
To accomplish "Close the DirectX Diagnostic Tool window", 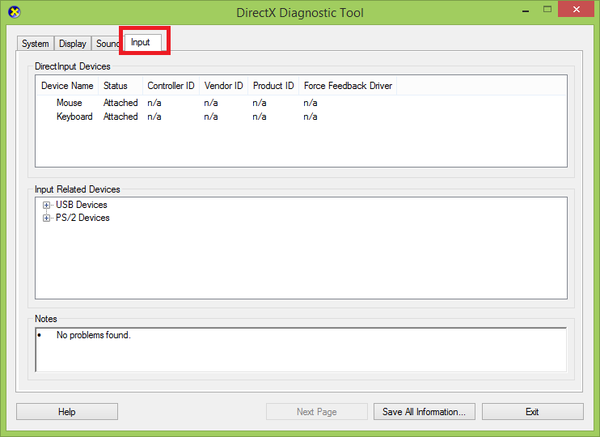I will point(576,9).
